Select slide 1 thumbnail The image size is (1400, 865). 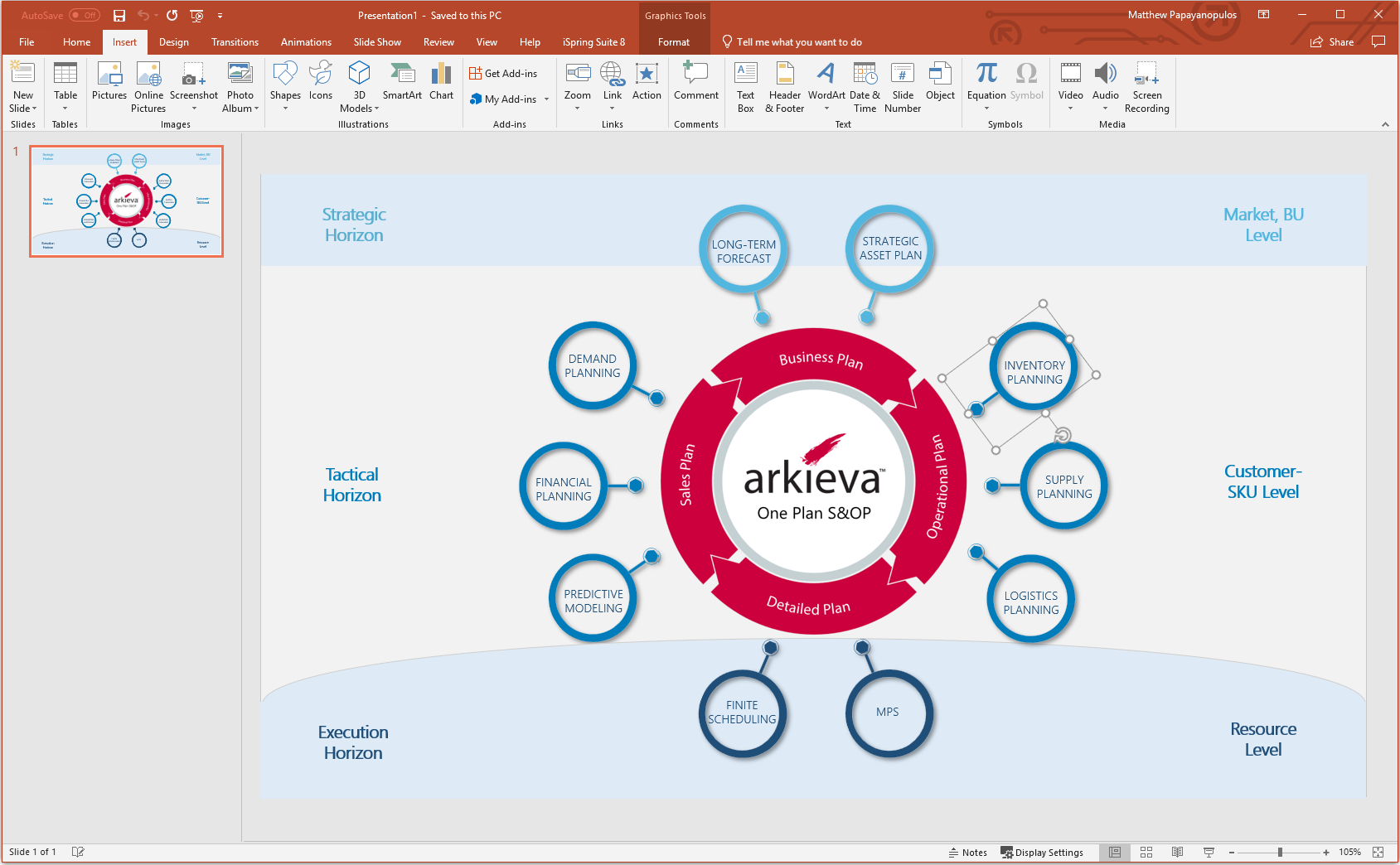[126, 201]
